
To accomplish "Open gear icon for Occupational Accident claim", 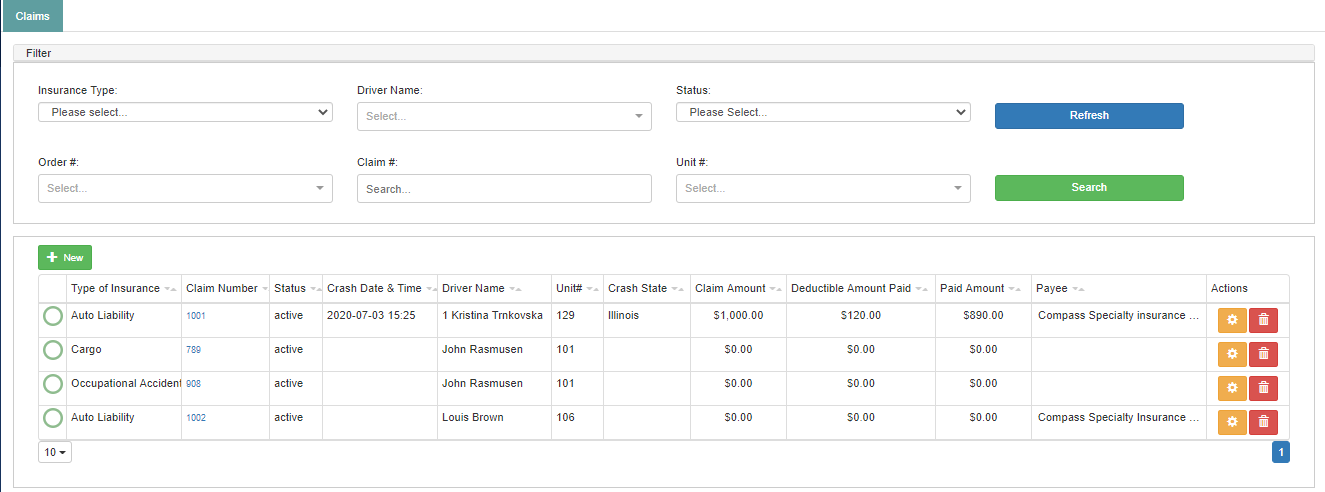I will pos(1232,388).
